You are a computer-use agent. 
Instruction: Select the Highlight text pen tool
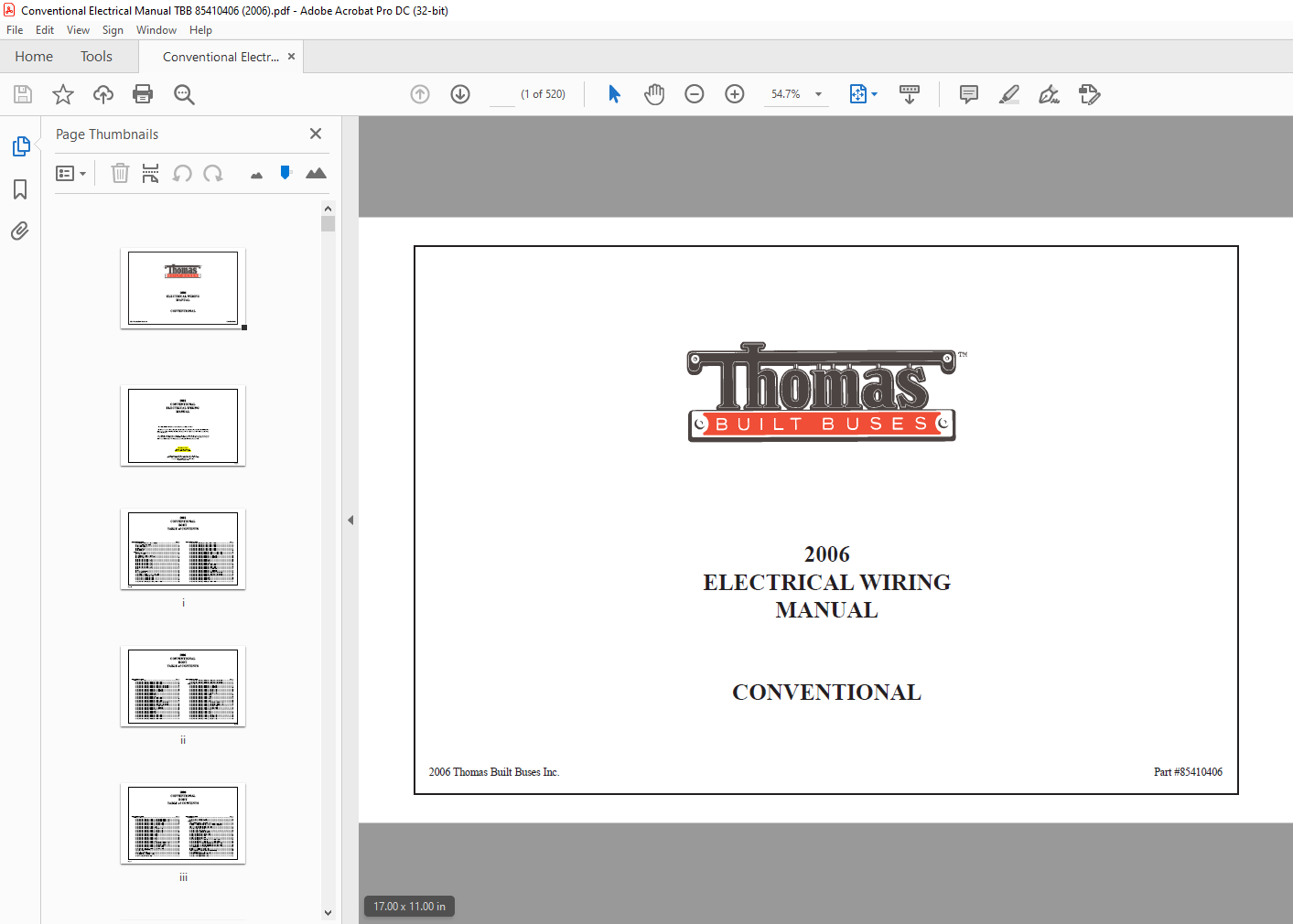click(1009, 94)
